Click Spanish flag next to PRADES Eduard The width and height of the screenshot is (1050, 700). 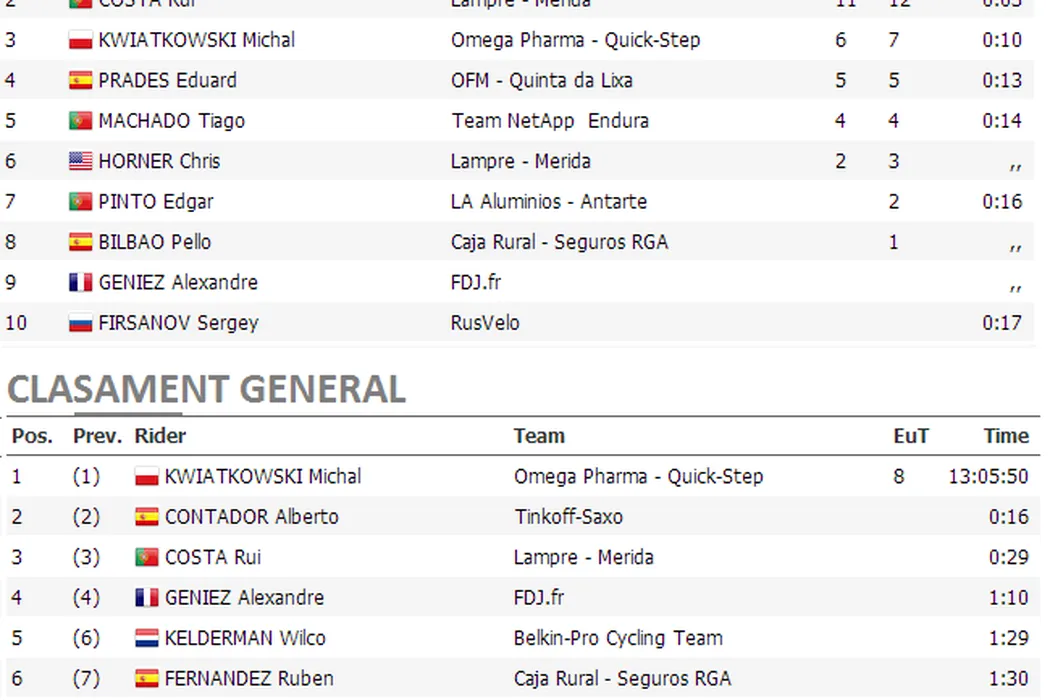click(80, 80)
